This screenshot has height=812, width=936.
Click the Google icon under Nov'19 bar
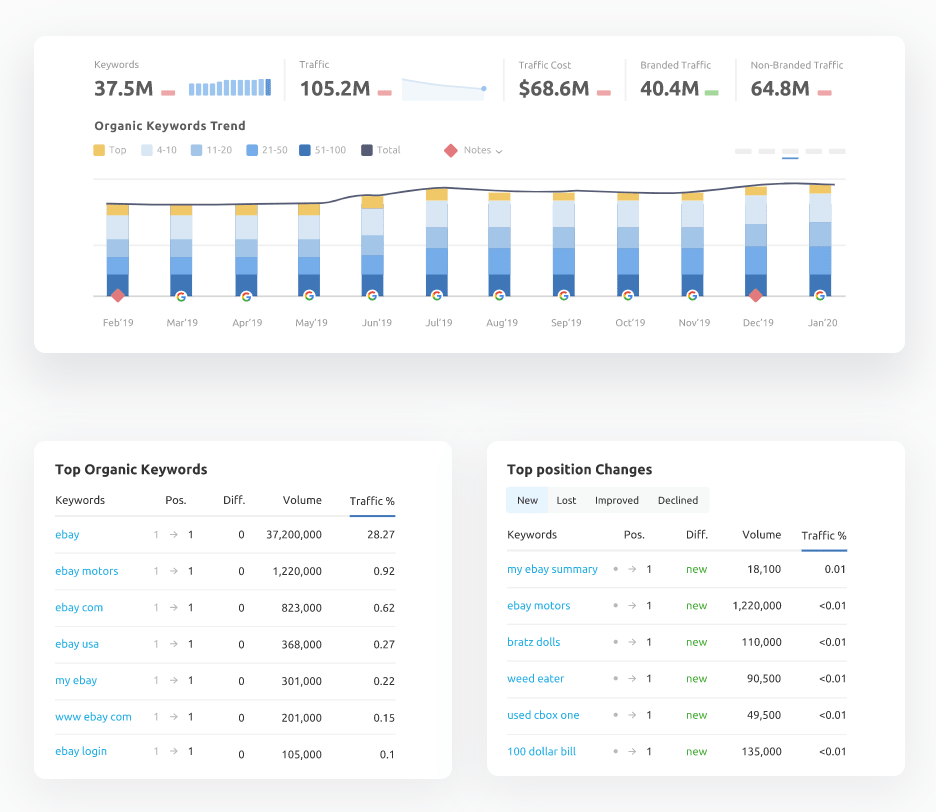coord(692,296)
